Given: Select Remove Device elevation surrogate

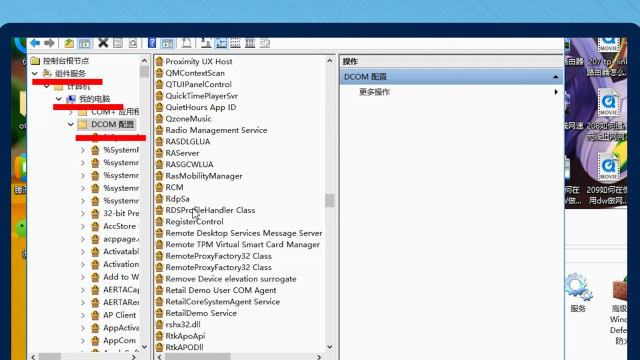Looking at the screenshot, I should (231, 279).
